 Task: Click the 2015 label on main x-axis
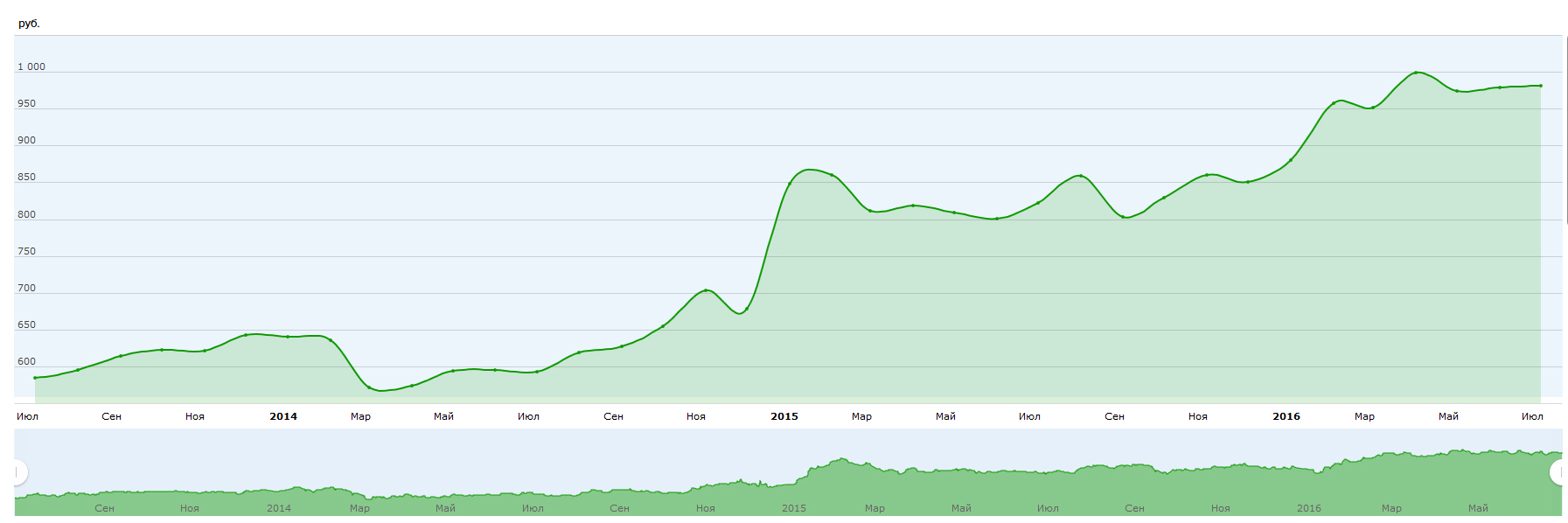point(784,416)
